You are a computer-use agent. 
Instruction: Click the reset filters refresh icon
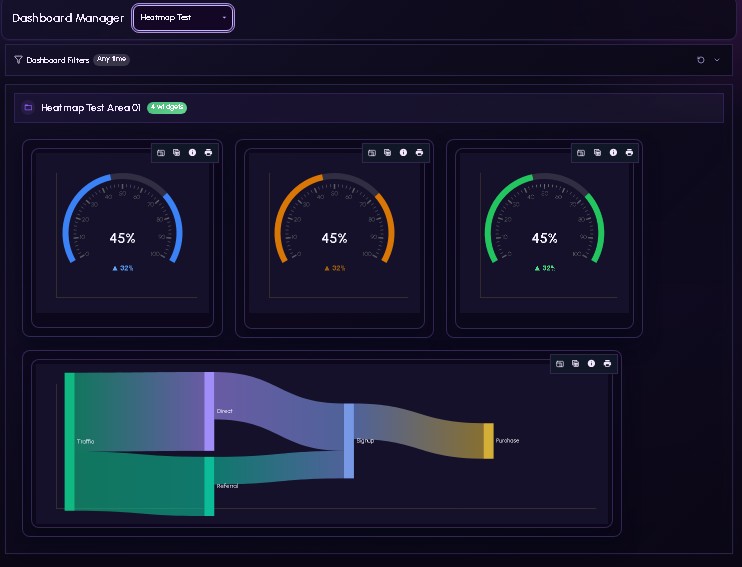[700, 60]
